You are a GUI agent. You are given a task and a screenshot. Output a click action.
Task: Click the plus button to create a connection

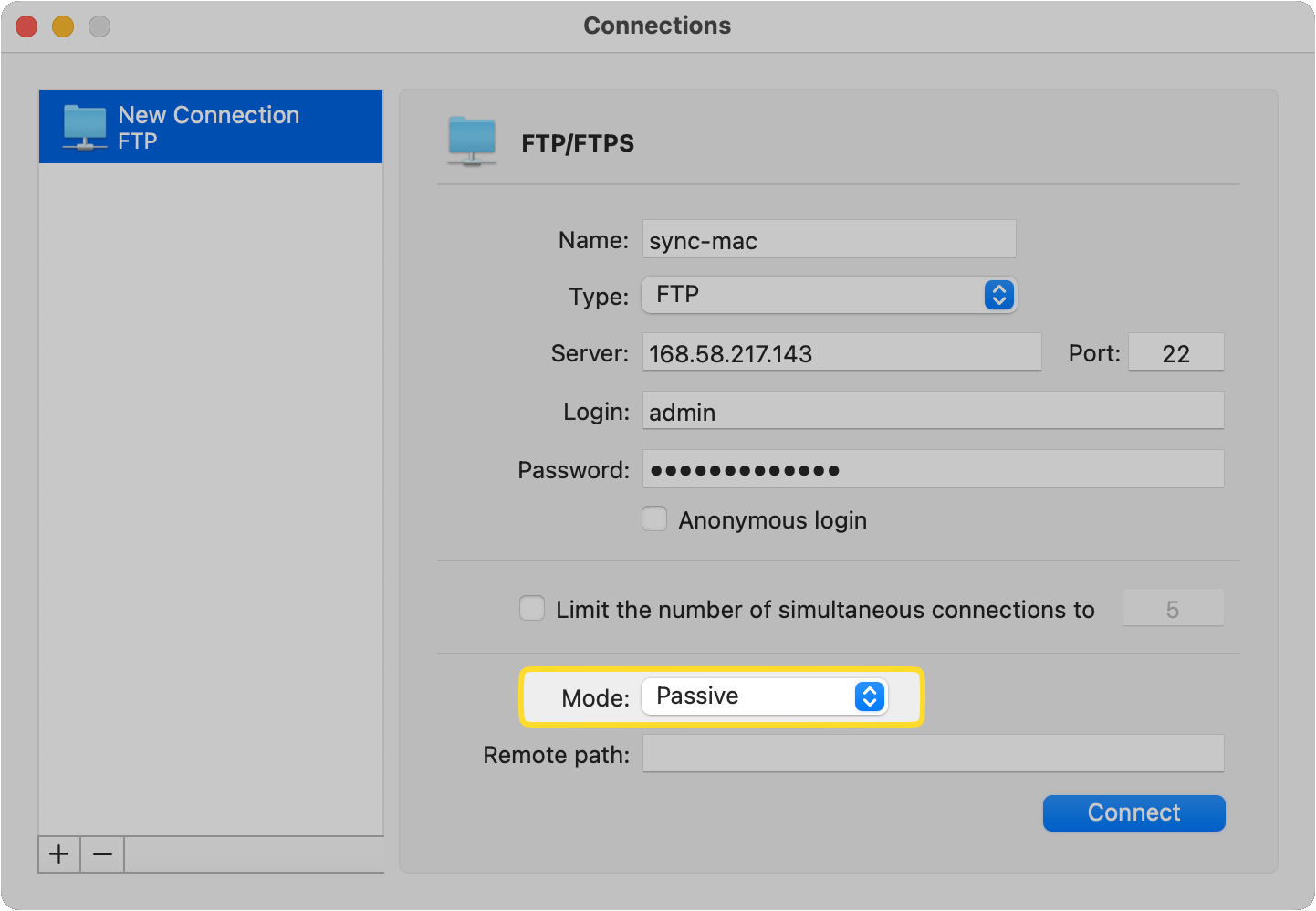58,854
